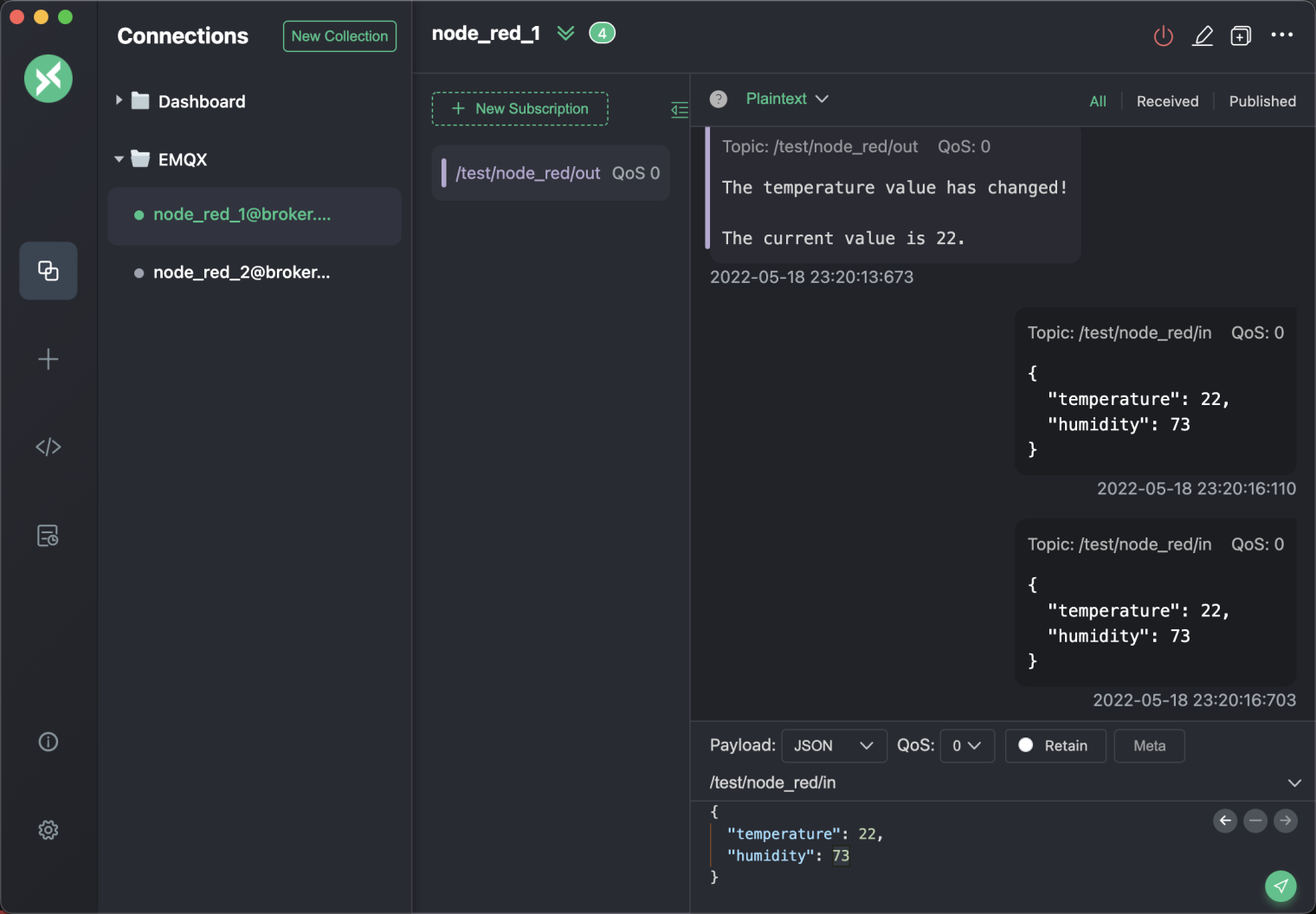Click the red disconnect power icon
The width and height of the screenshot is (1316, 914).
click(1164, 35)
